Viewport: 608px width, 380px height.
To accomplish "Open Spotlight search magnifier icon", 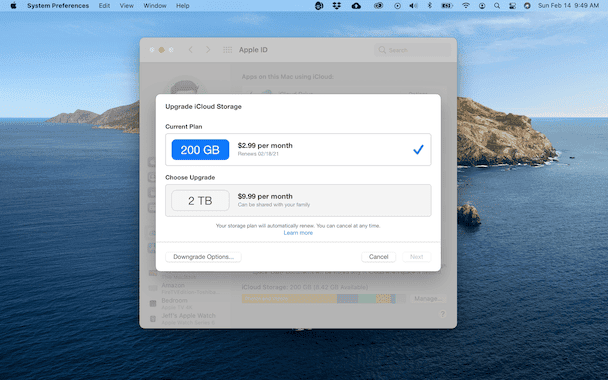I will coord(497,5).
